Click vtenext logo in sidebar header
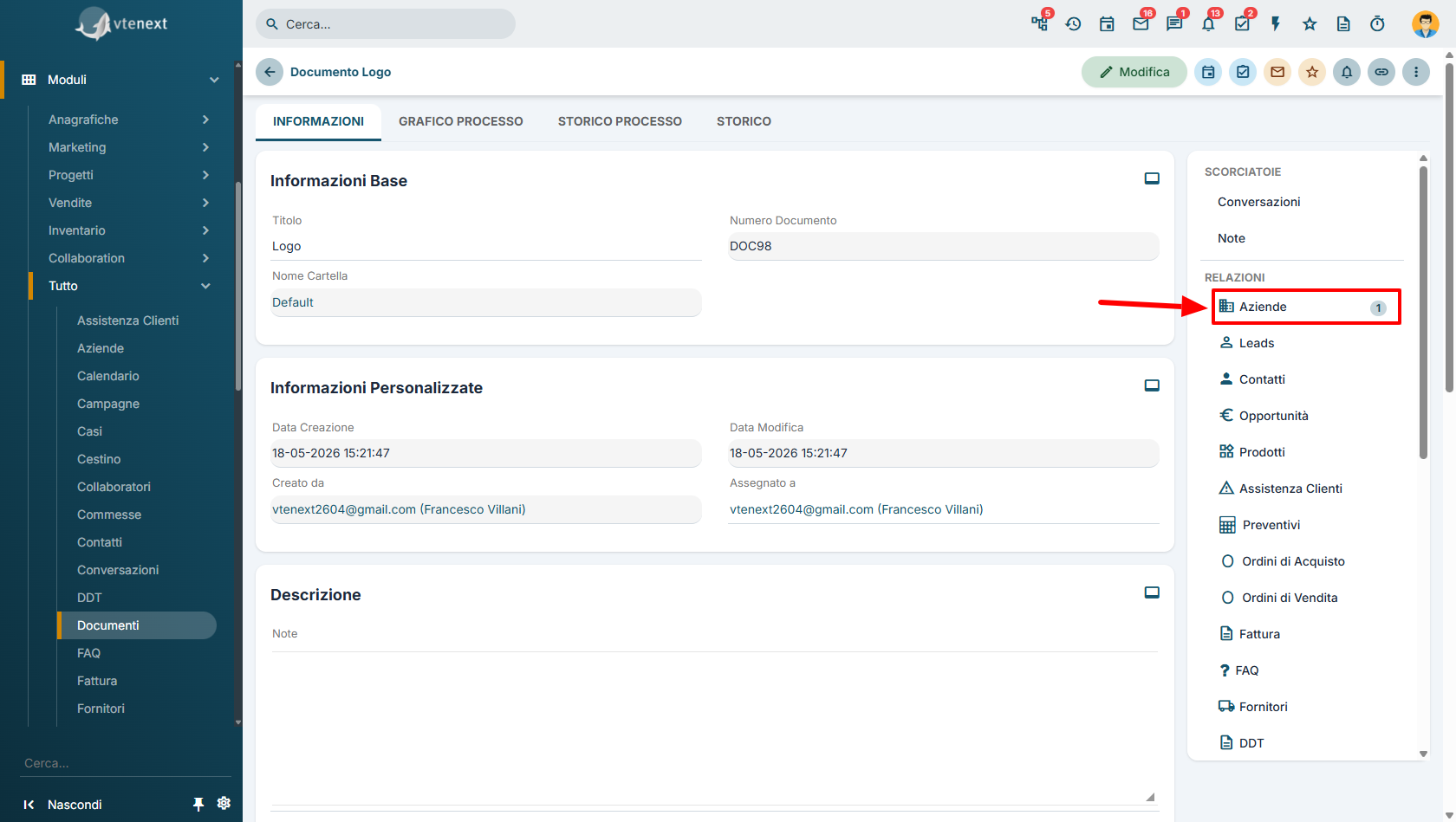Viewport: 1456px width, 822px height. click(121, 24)
